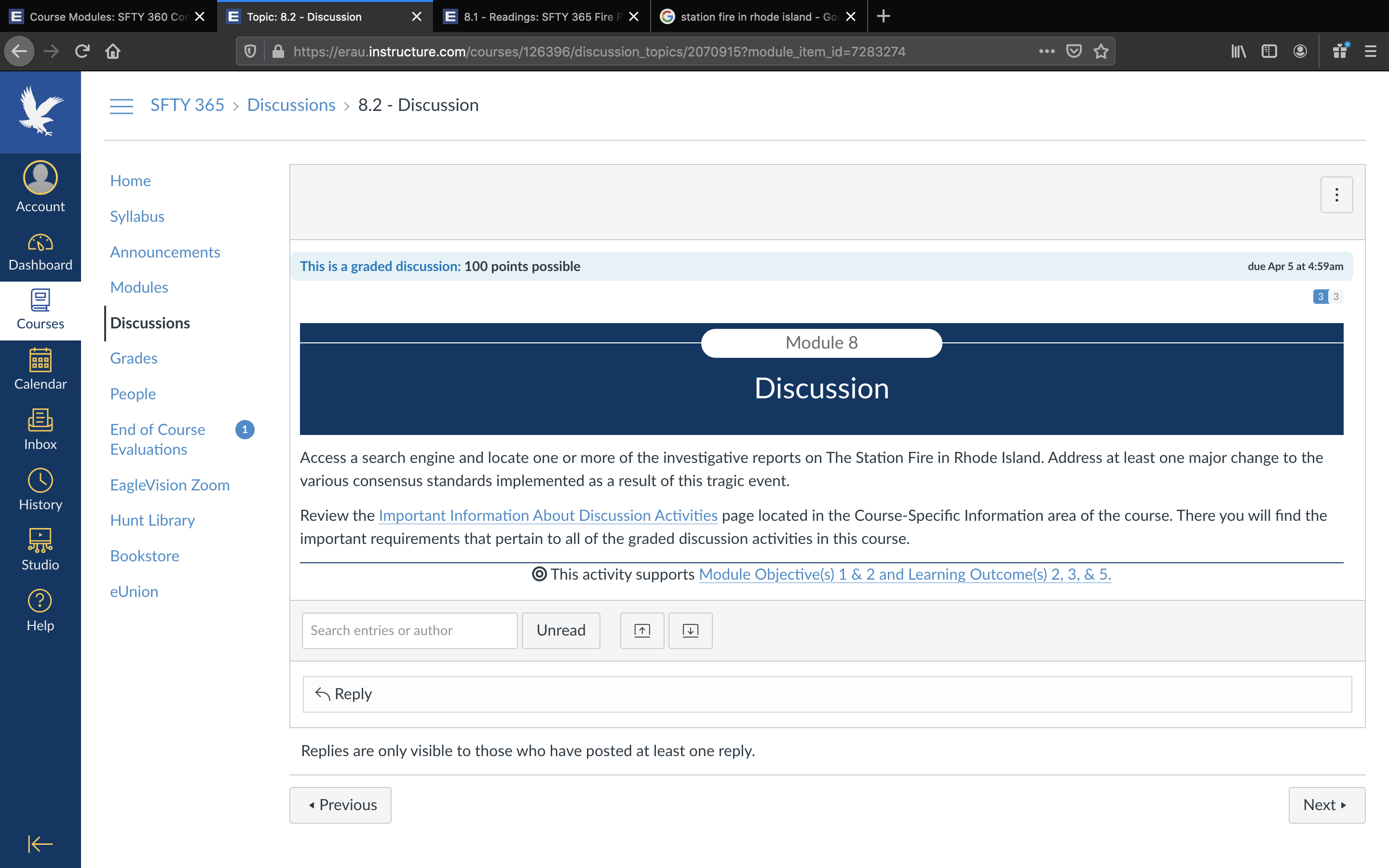The height and width of the screenshot is (868, 1389).
Task: Open Home in course menu
Action: [x=130, y=181]
